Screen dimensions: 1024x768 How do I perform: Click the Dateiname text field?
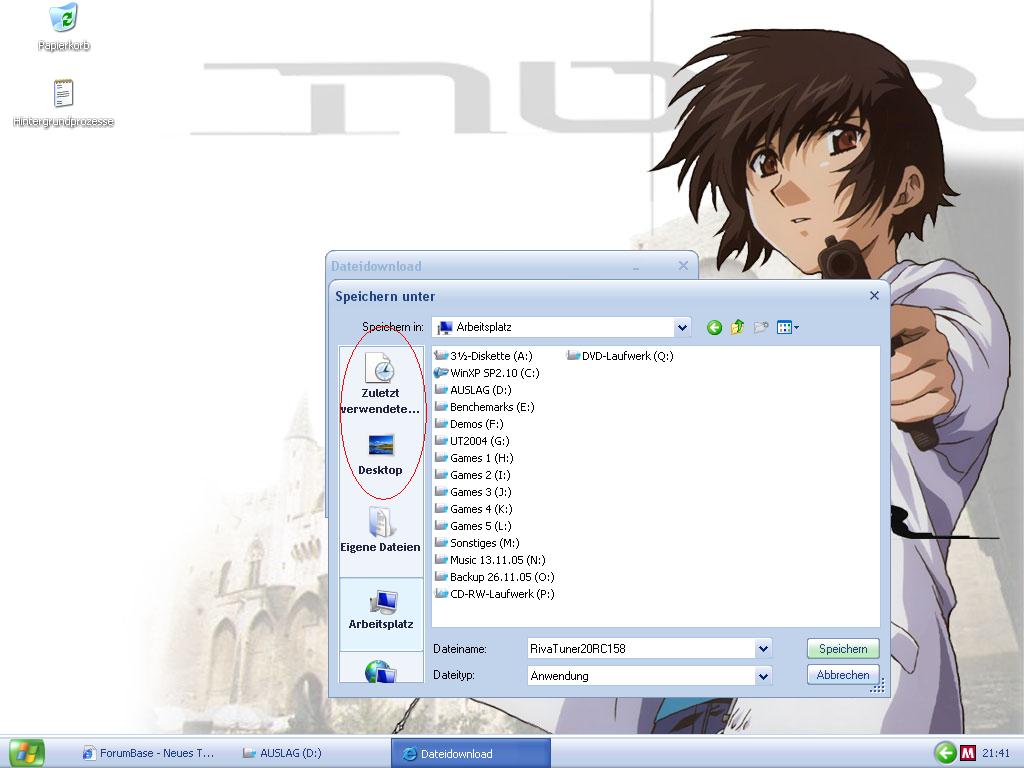click(641, 649)
